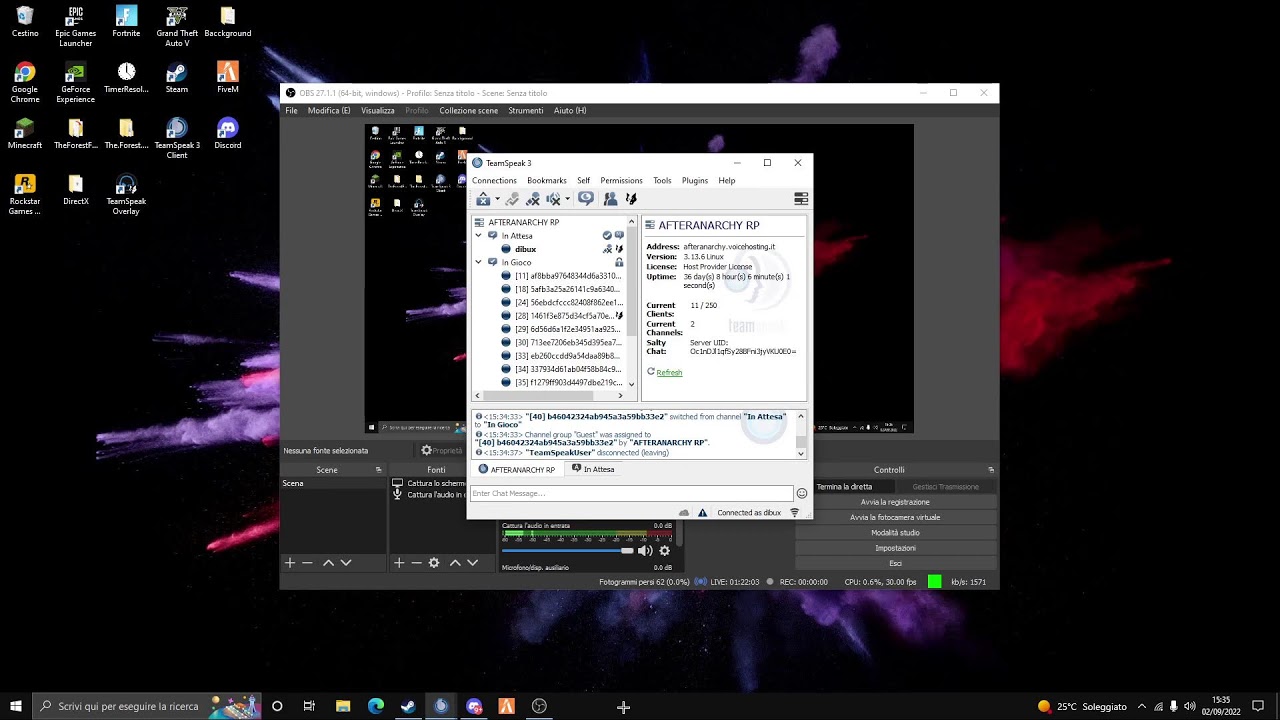1280x720 pixels.
Task: Open the TeamSpeak Plugins menu
Action: point(695,181)
